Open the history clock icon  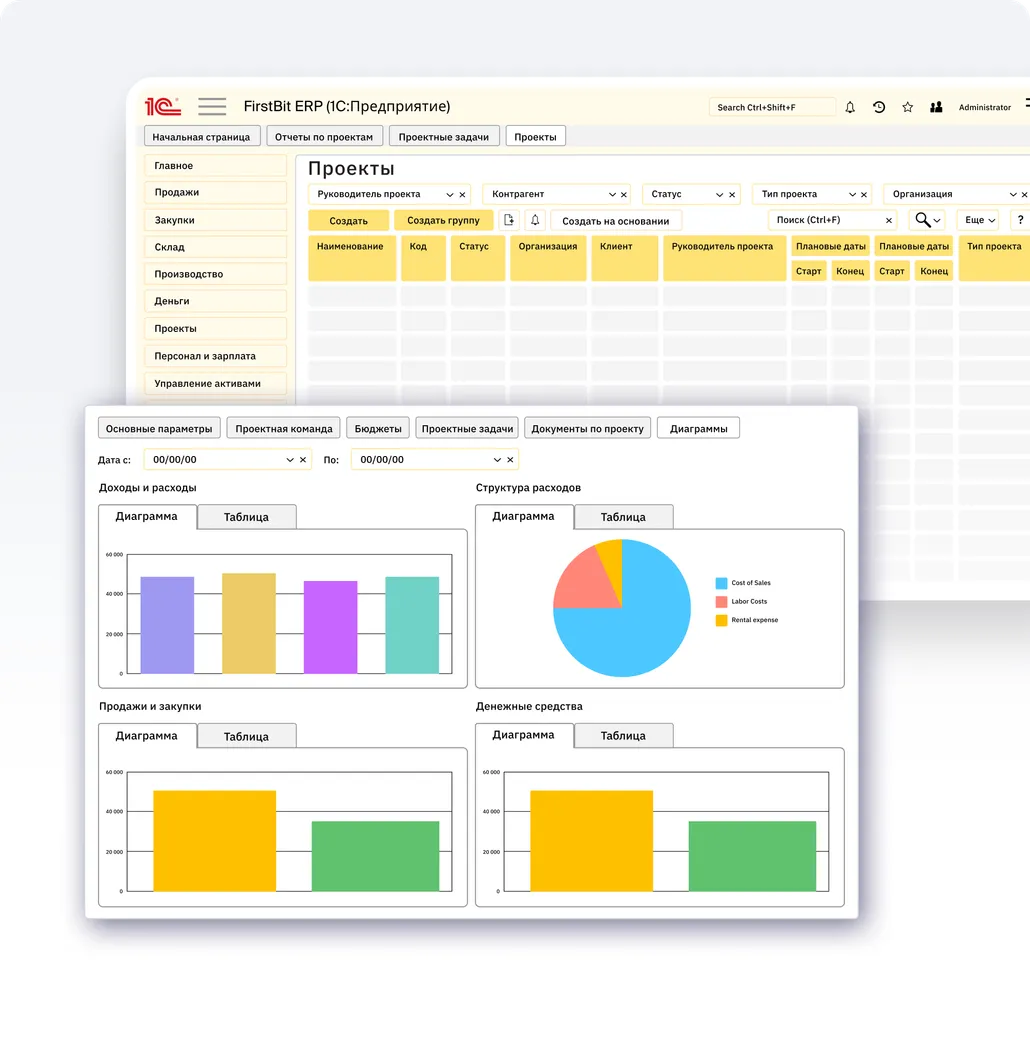[879, 107]
